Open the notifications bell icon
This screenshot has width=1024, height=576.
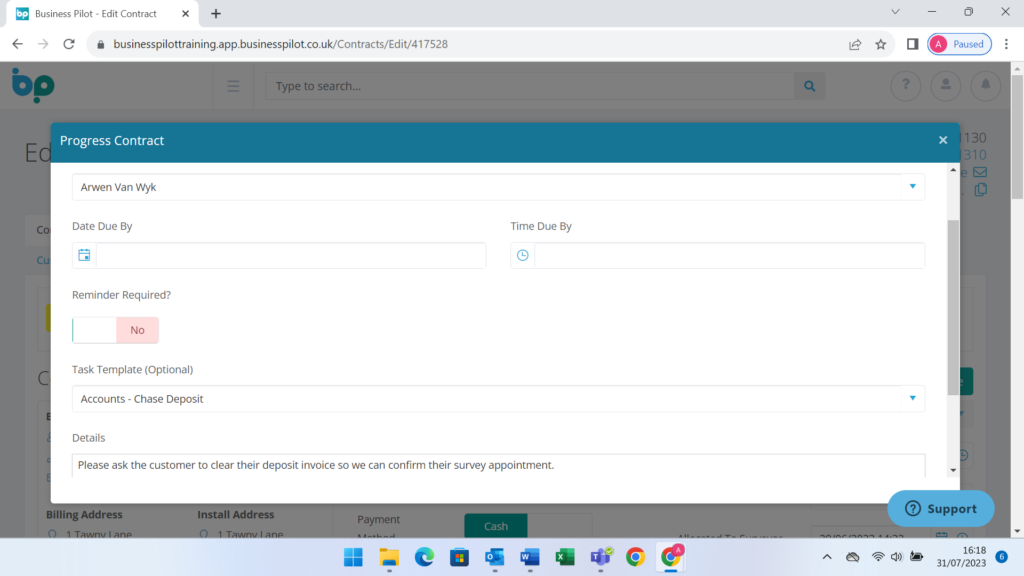(x=985, y=86)
